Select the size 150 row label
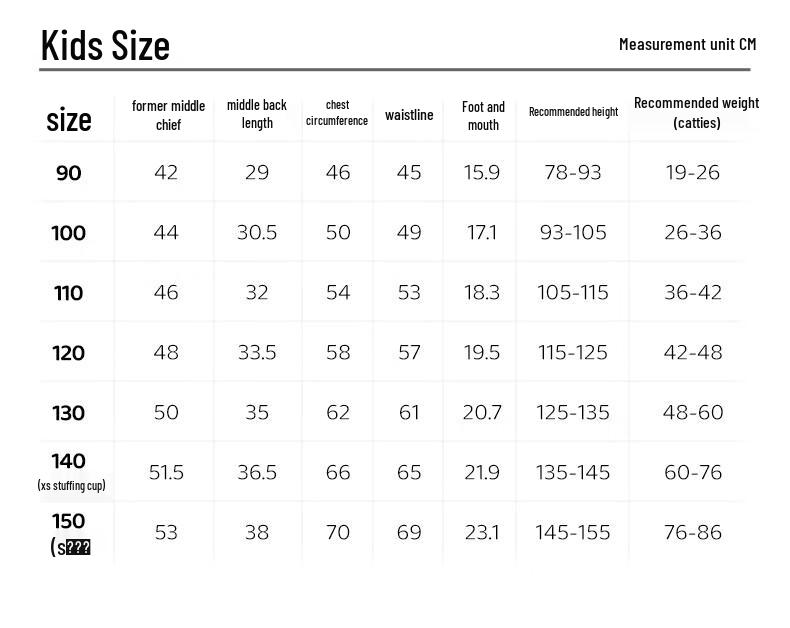Image resolution: width=790 pixels, height=628 pixels. (x=69, y=532)
